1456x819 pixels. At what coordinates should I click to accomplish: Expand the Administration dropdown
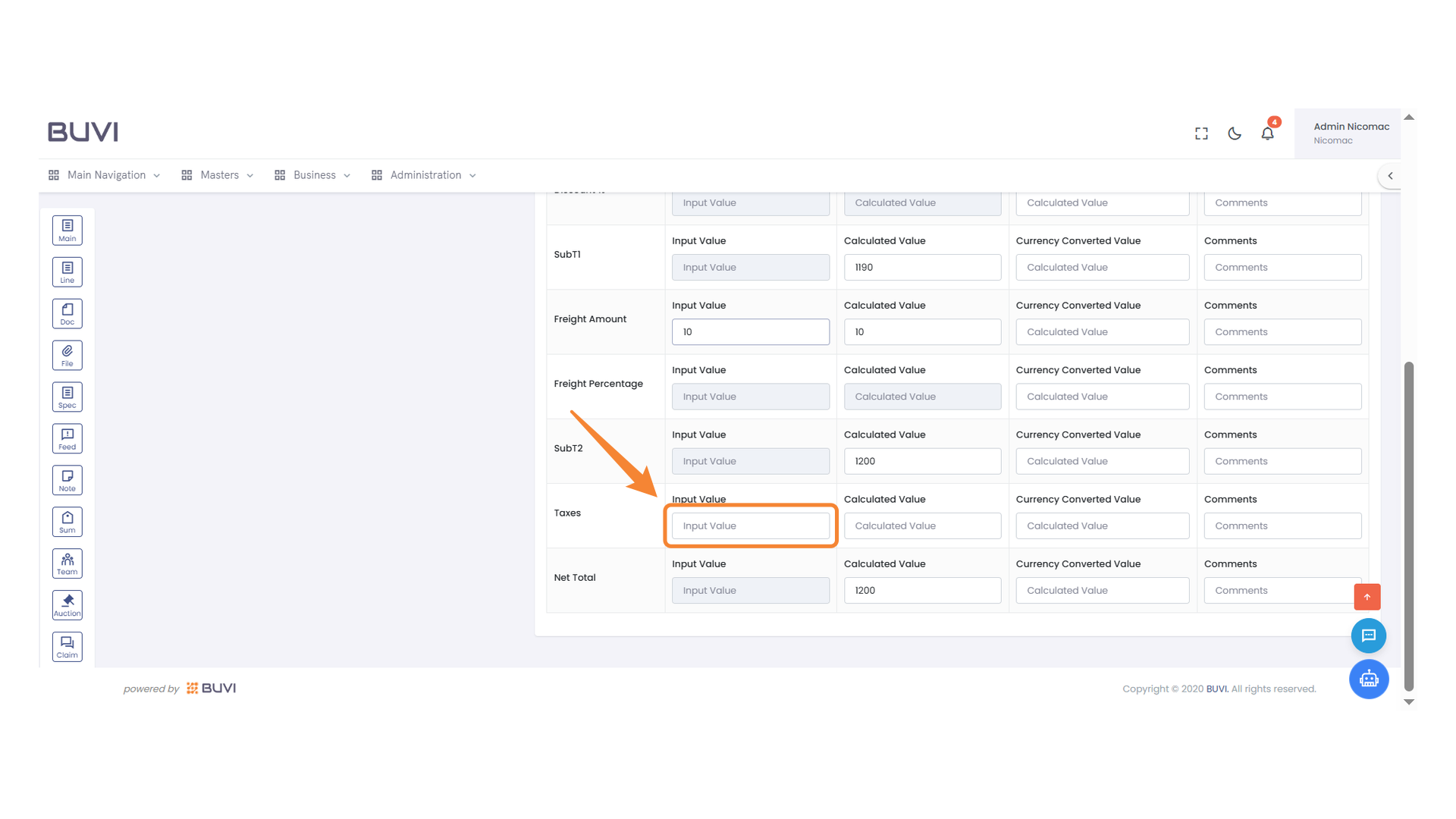[424, 174]
